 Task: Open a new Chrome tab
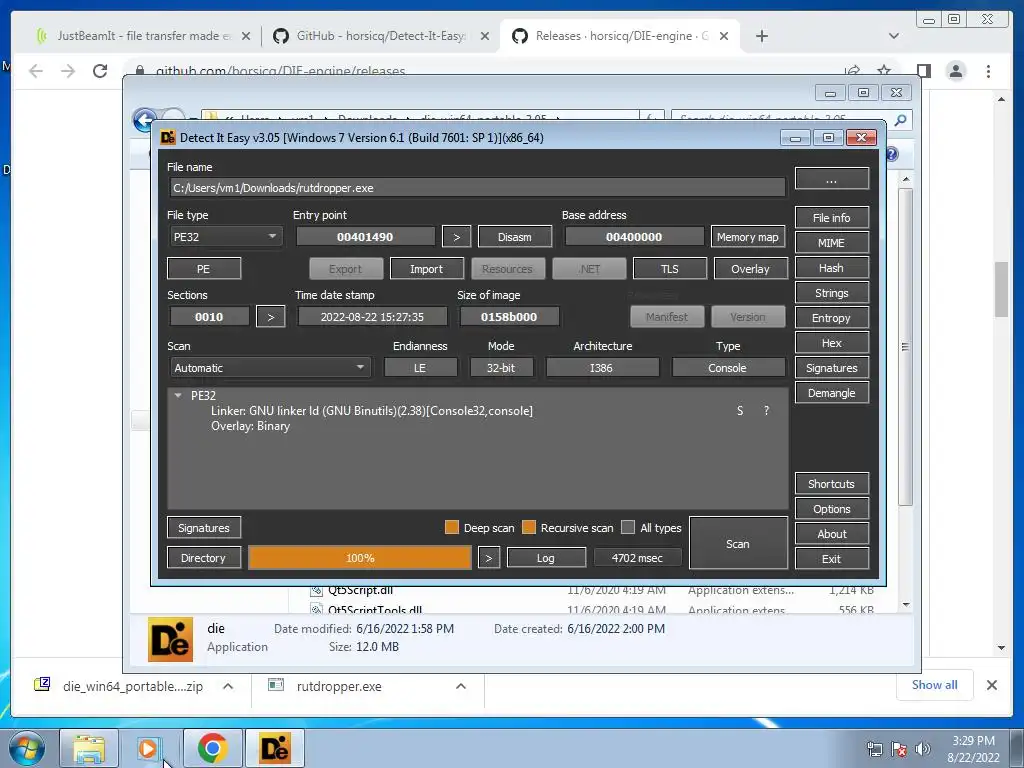coord(761,36)
